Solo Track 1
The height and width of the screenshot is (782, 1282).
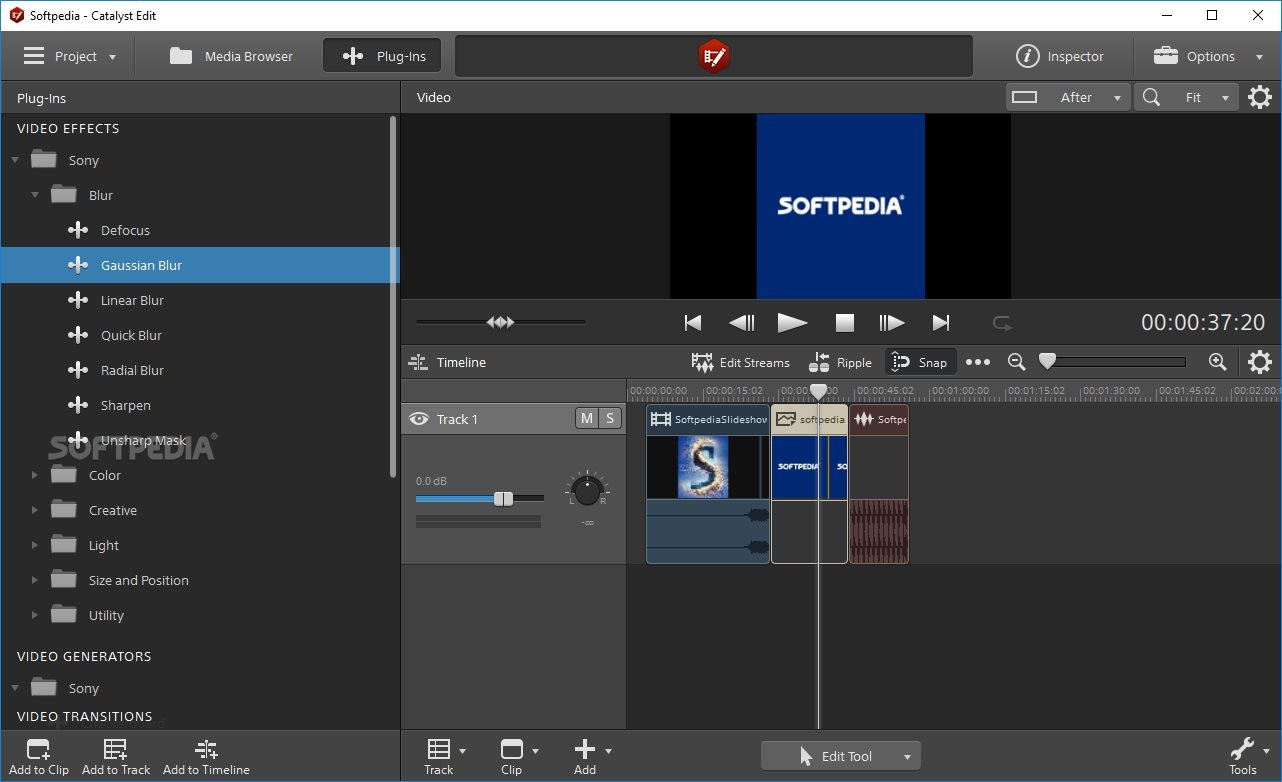[610, 418]
